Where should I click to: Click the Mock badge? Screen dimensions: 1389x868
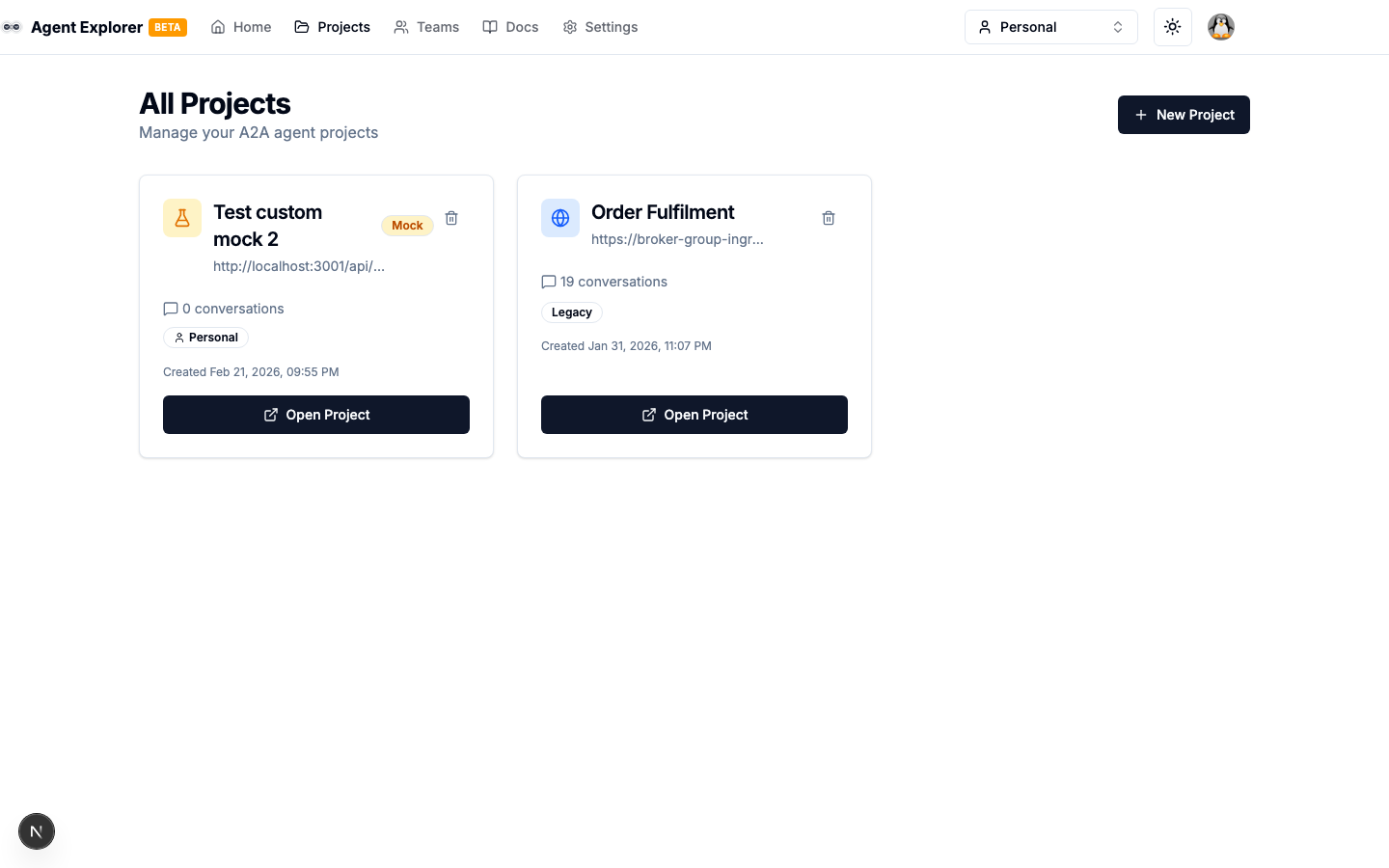[407, 225]
